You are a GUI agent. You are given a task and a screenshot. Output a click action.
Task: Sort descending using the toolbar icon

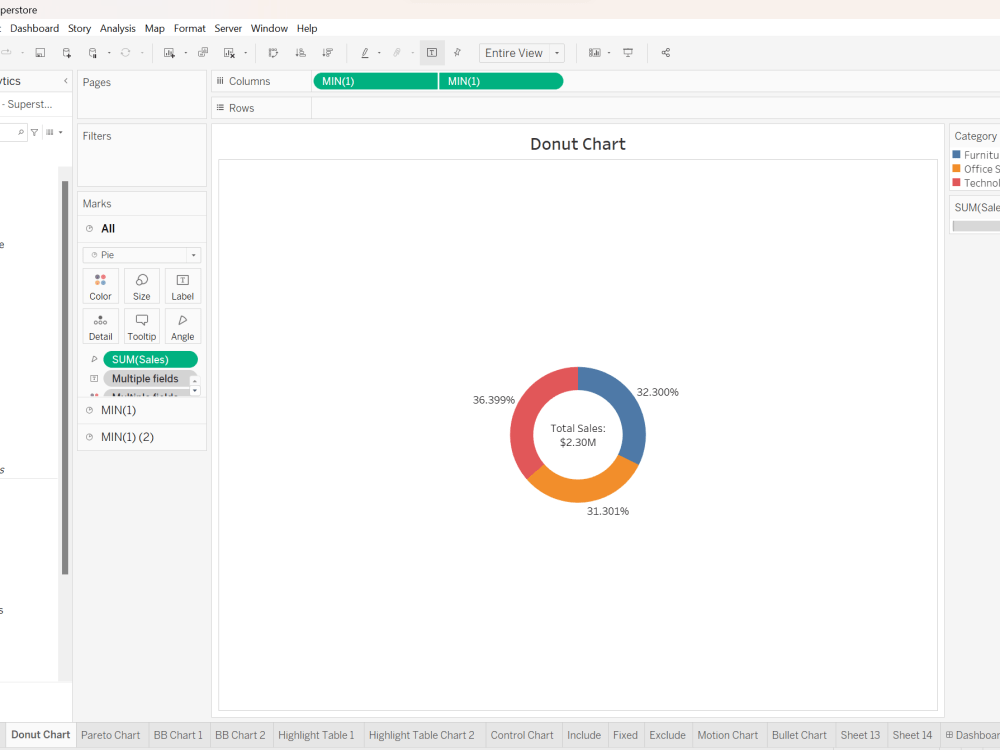327,52
